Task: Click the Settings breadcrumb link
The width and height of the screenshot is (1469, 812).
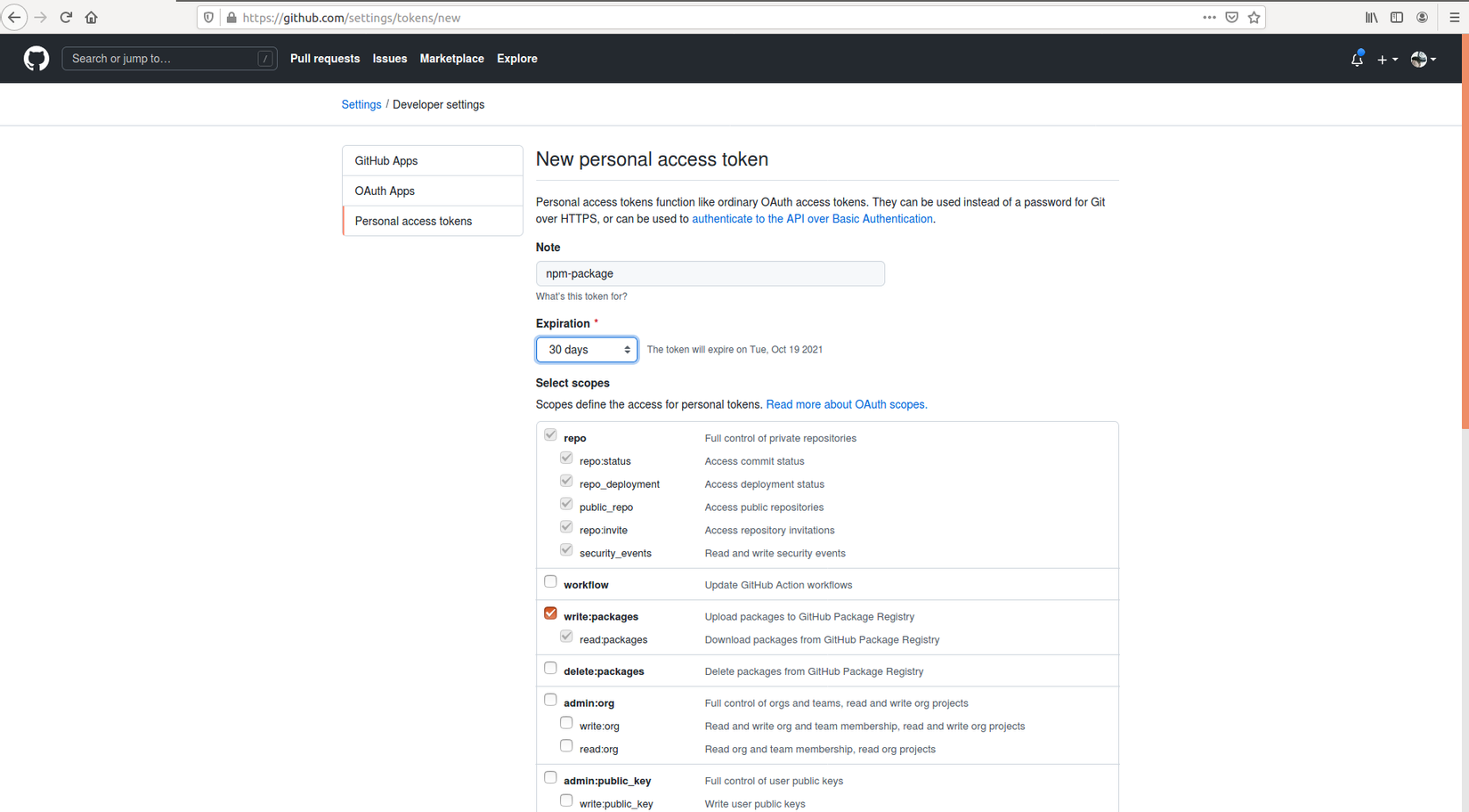Action: pos(361,105)
